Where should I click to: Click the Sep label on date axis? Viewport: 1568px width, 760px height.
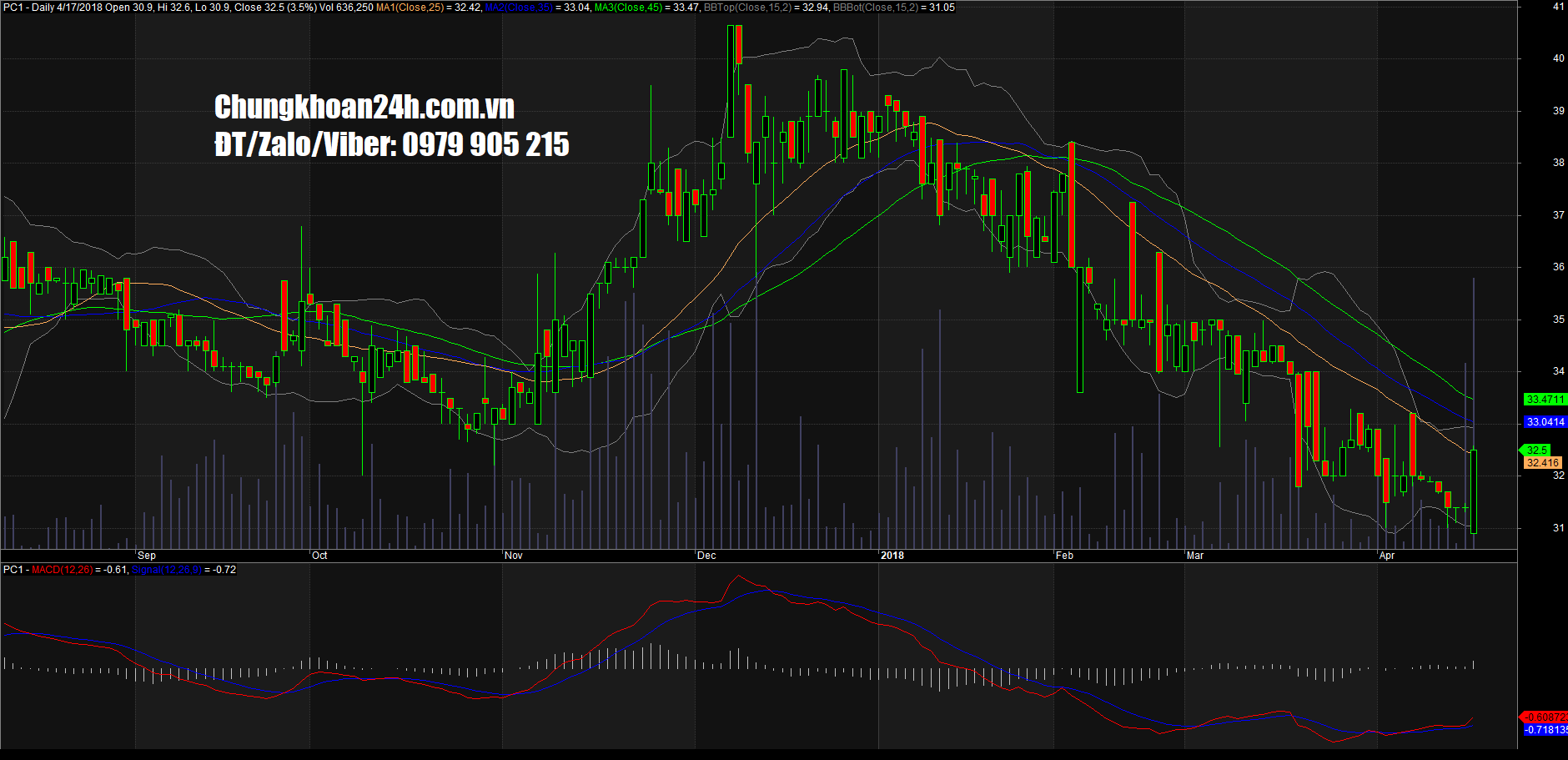pyautogui.click(x=147, y=556)
